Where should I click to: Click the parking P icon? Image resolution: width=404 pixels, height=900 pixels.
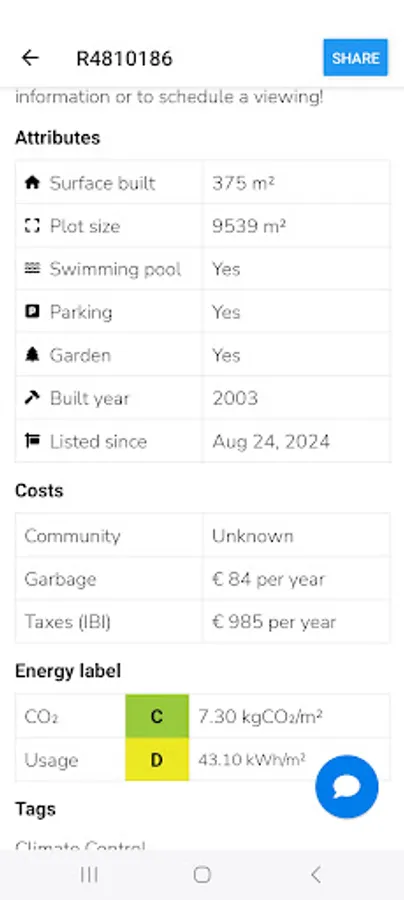(32, 312)
